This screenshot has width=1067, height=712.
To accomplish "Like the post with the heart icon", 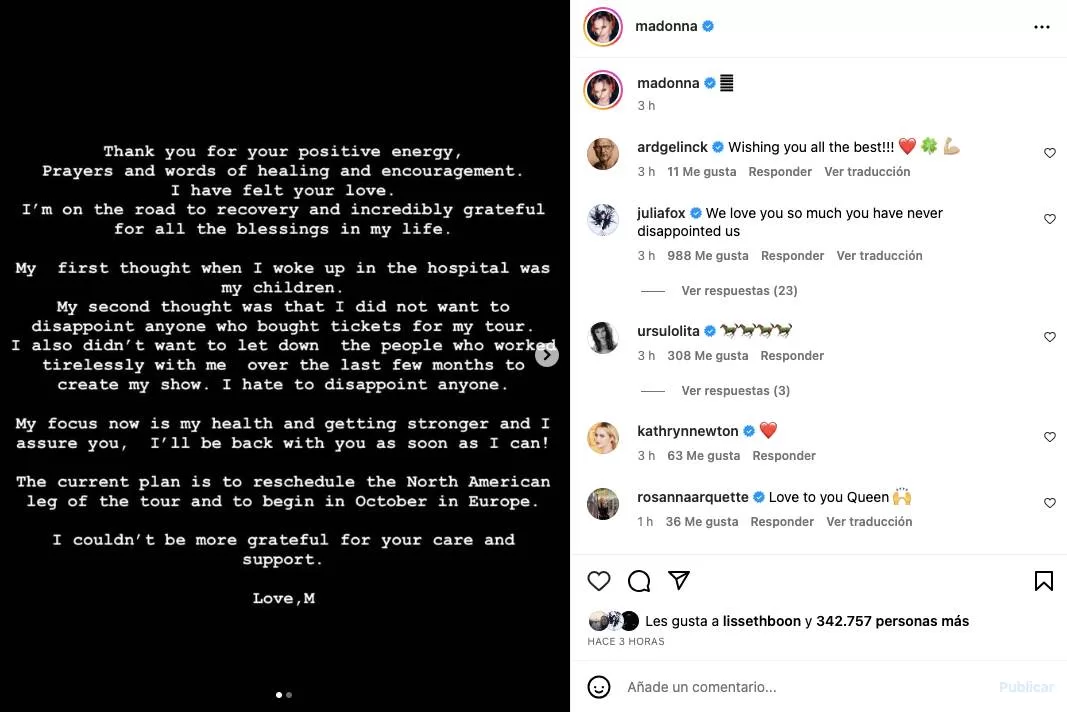I will tap(598, 581).
